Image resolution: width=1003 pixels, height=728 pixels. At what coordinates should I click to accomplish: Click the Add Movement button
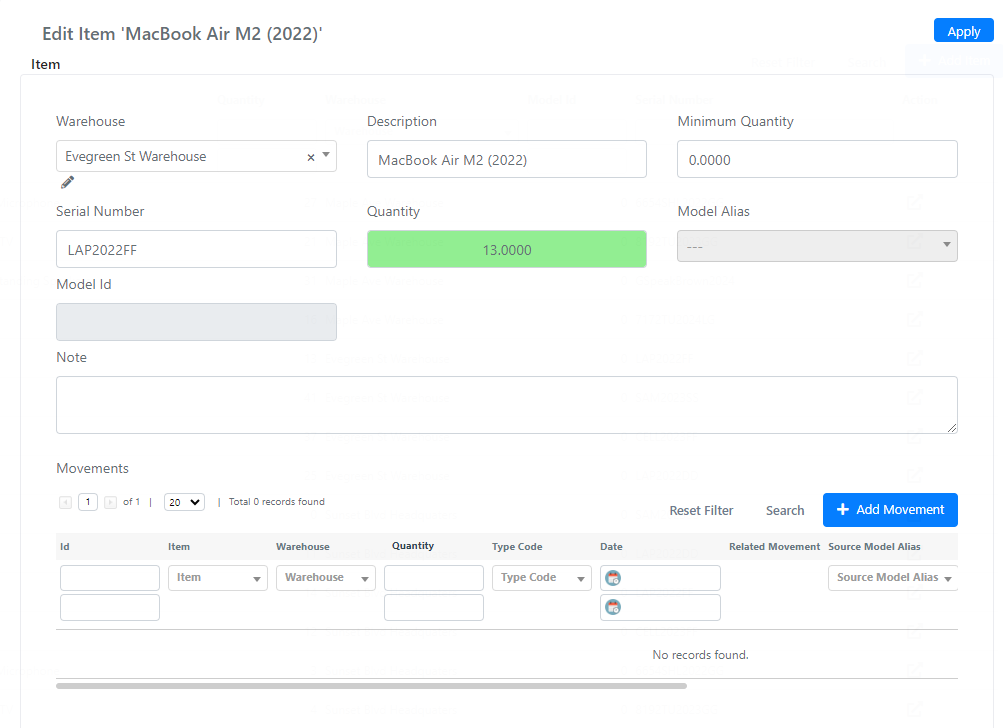[x=890, y=510]
